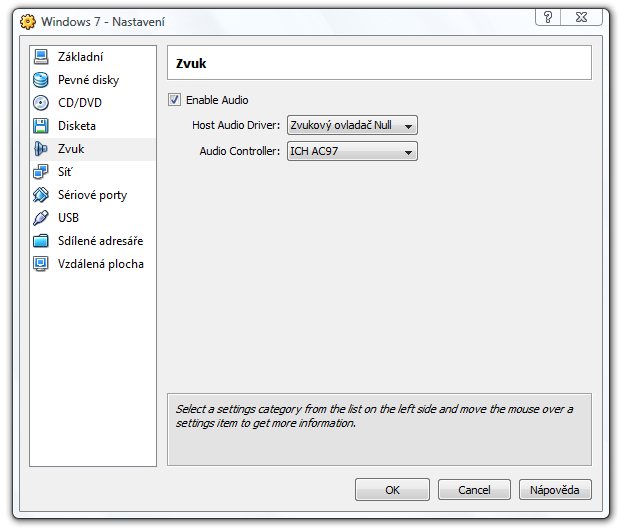Click the Sdílené adresáře folder icon

[41, 241]
